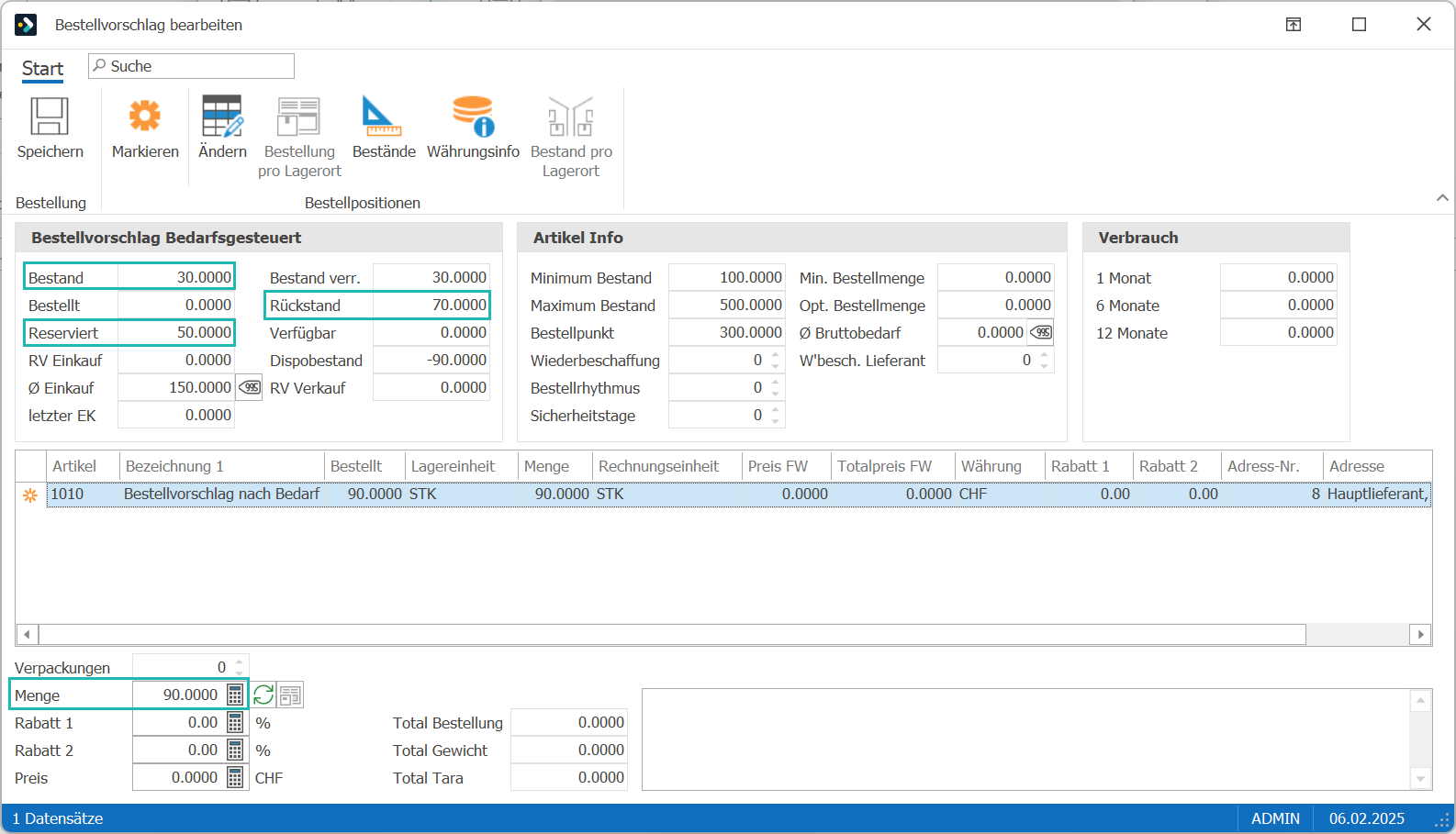Increase Wiederbeschaffung spinner value
The image size is (1456, 834).
pyautogui.click(x=776, y=355)
